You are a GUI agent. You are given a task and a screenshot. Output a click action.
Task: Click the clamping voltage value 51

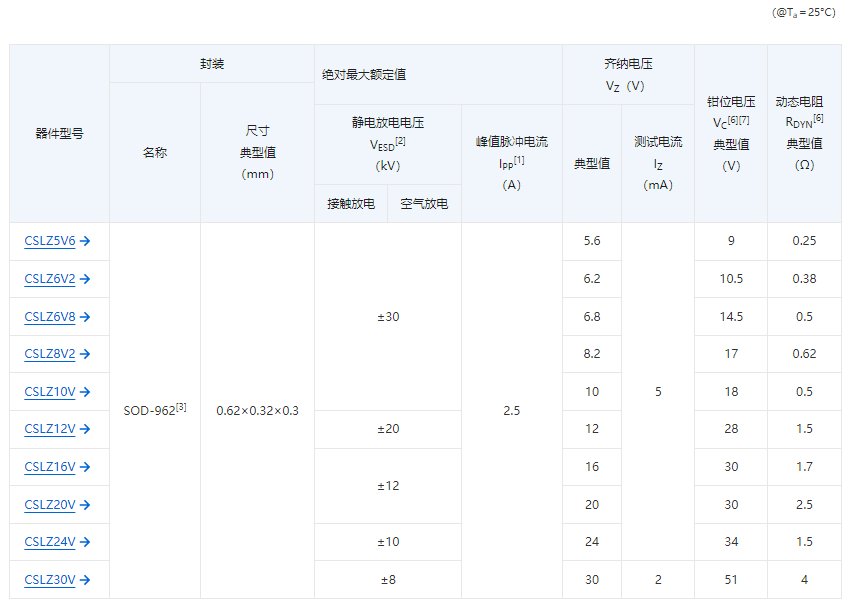tap(731, 579)
